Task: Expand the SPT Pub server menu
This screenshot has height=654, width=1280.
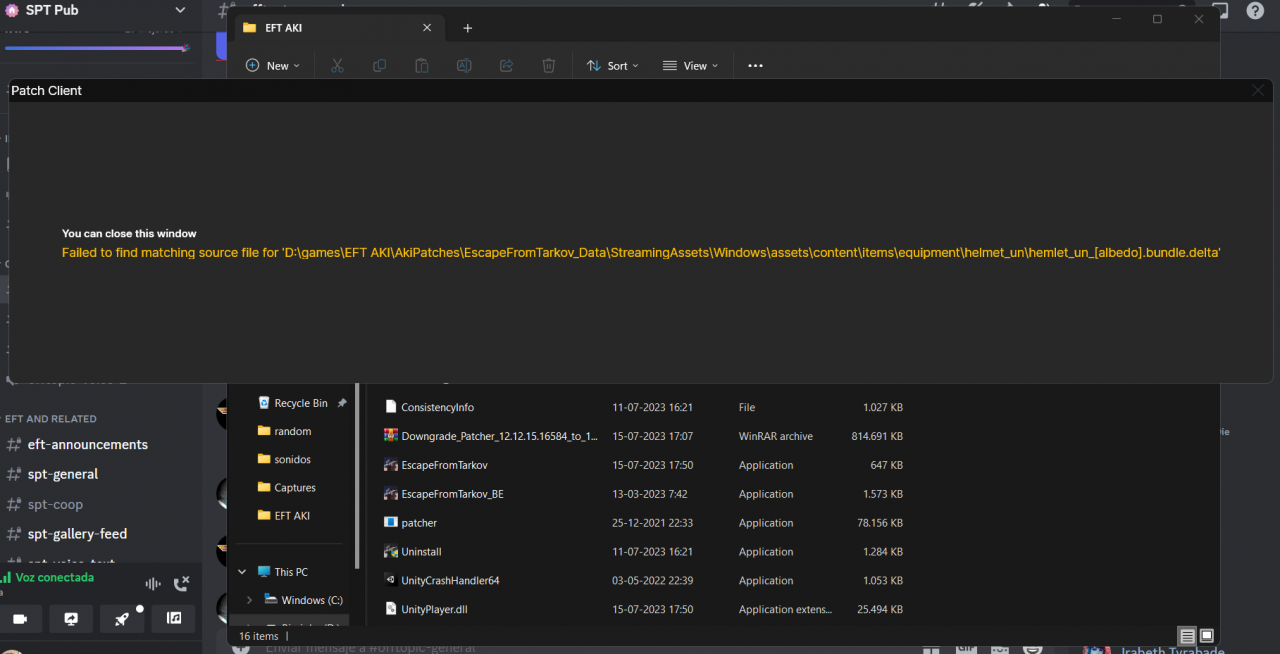Action: pyautogui.click(x=180, y=10)
